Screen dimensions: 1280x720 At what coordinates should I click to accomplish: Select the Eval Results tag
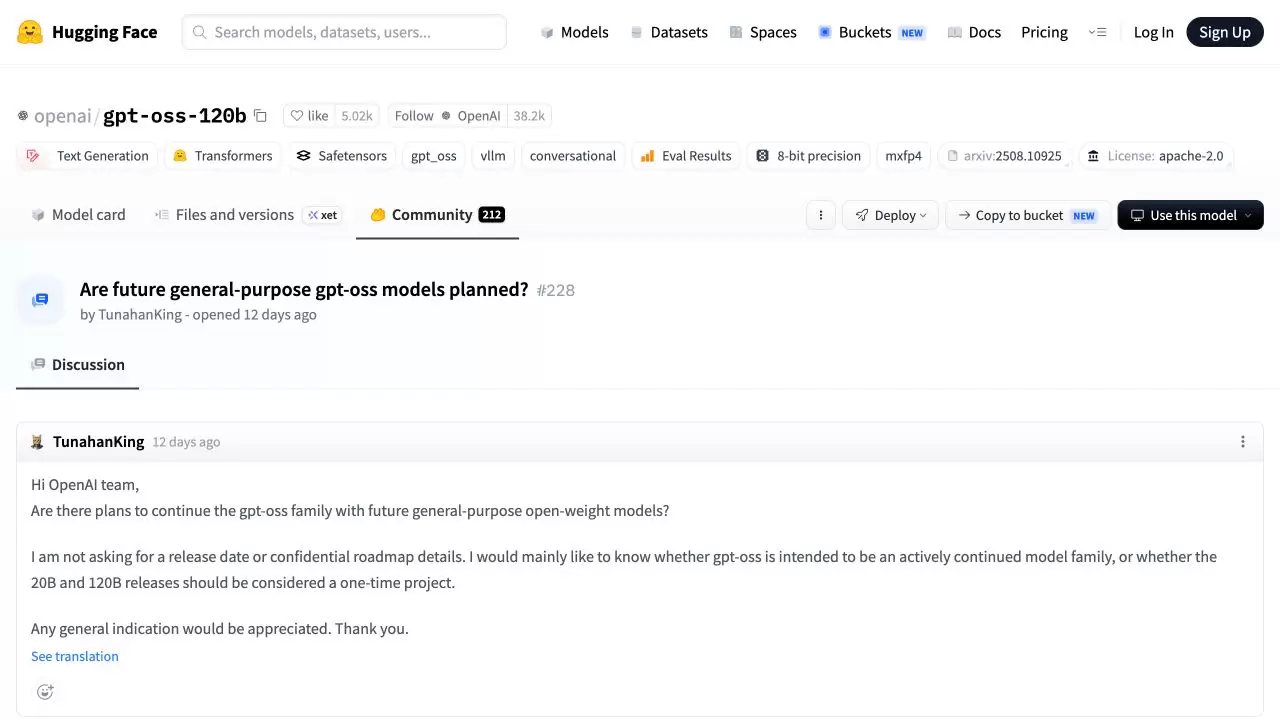coord(686,156)
